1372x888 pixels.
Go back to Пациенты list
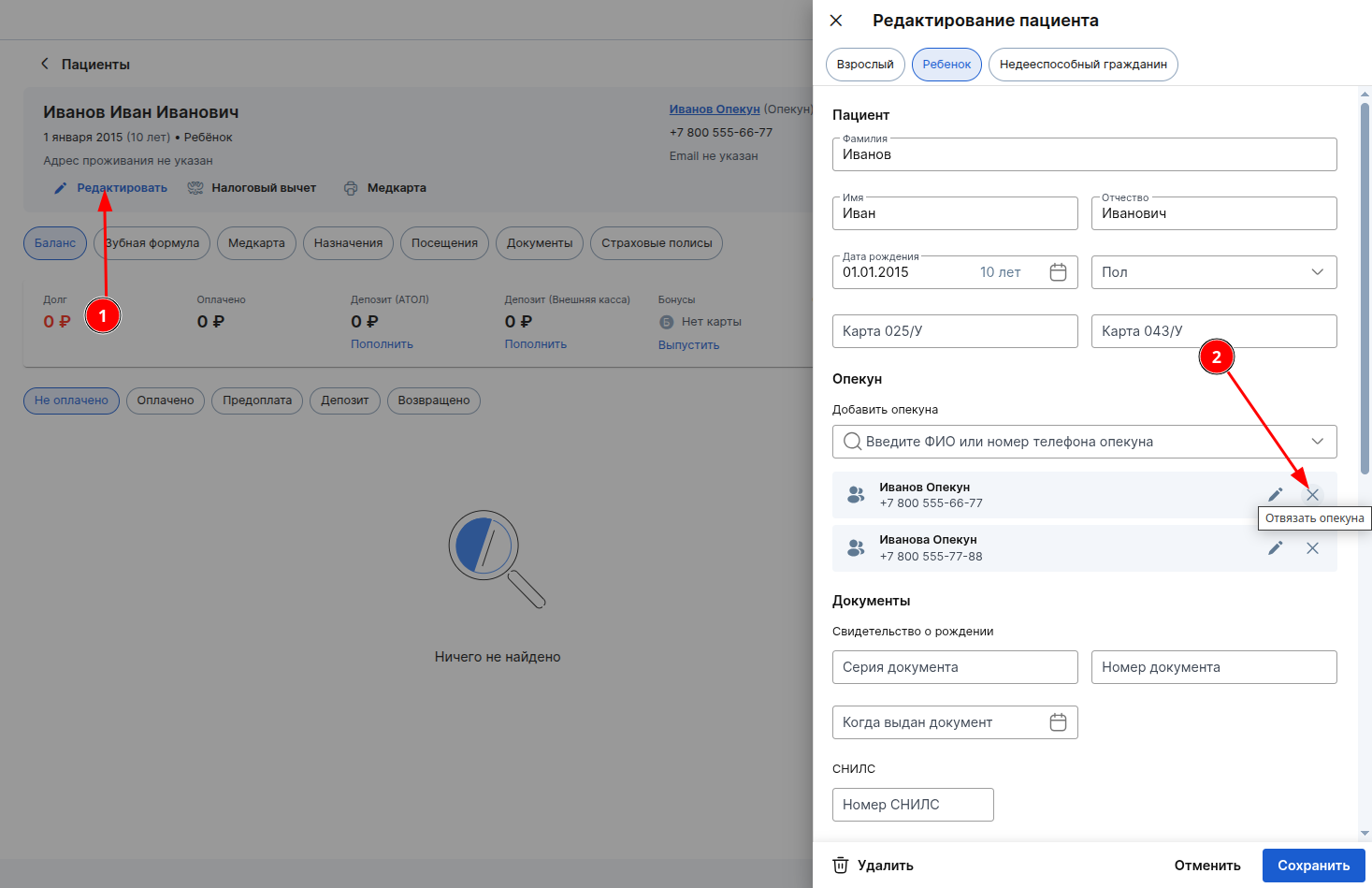click(x=85, y=65)
